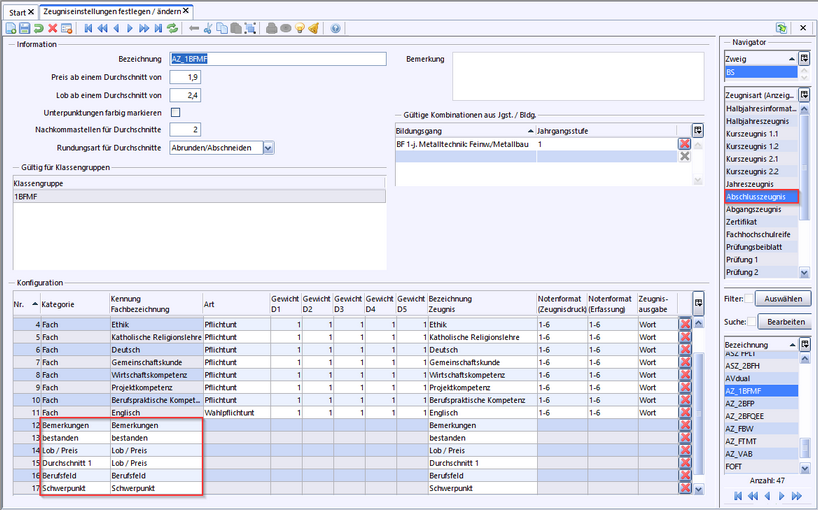Click the green refresh arrows icon
This screenshot has height=510, width=818.
click(x=172, y=29)
